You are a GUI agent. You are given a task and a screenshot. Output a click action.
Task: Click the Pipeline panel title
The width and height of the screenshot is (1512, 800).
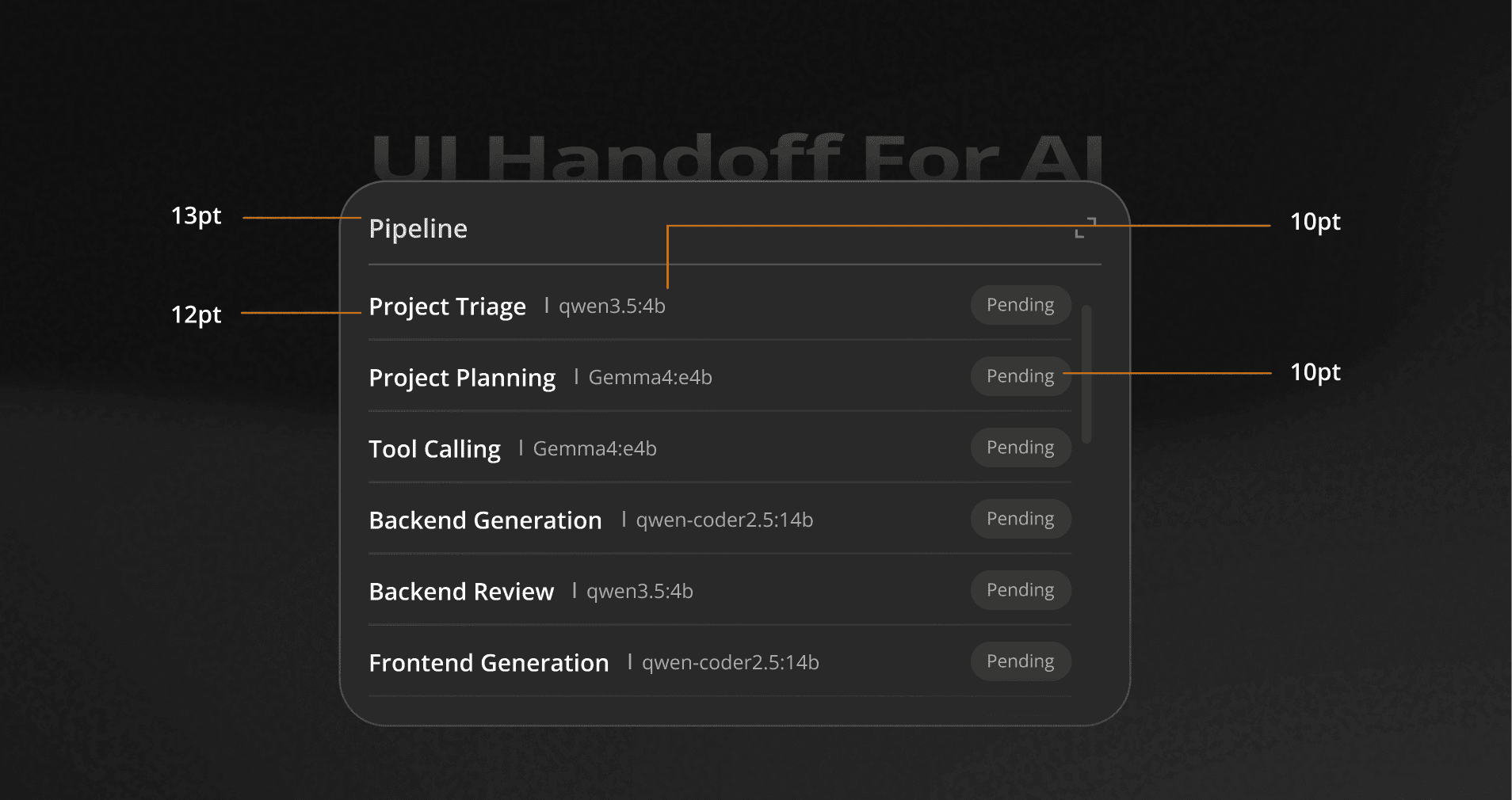coord(418,229)
